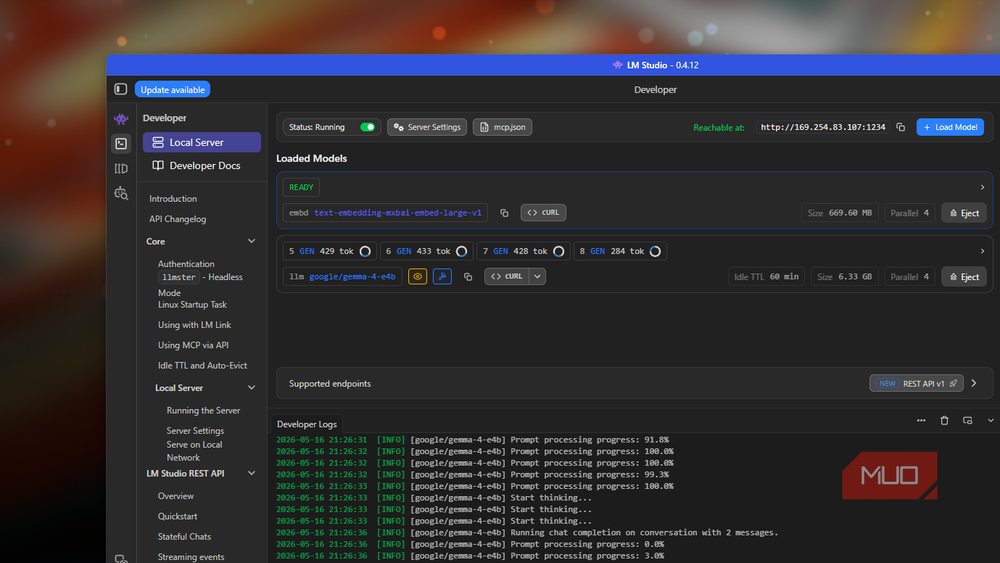Open the Developer terminal icon in the rail
1000x563 pixels.
pyautogui.click(x=121, y=143)
